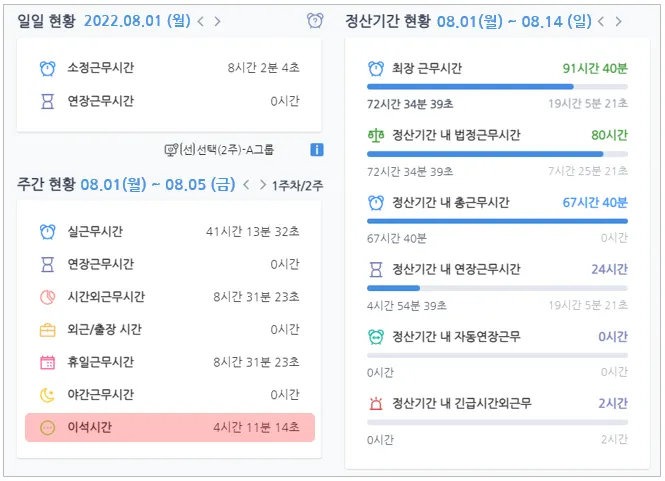The width and height of the screenshot is (665, 481).
Task: Click the calendar icon for 휴일근무시간
Action: click(x=47, y=362)
